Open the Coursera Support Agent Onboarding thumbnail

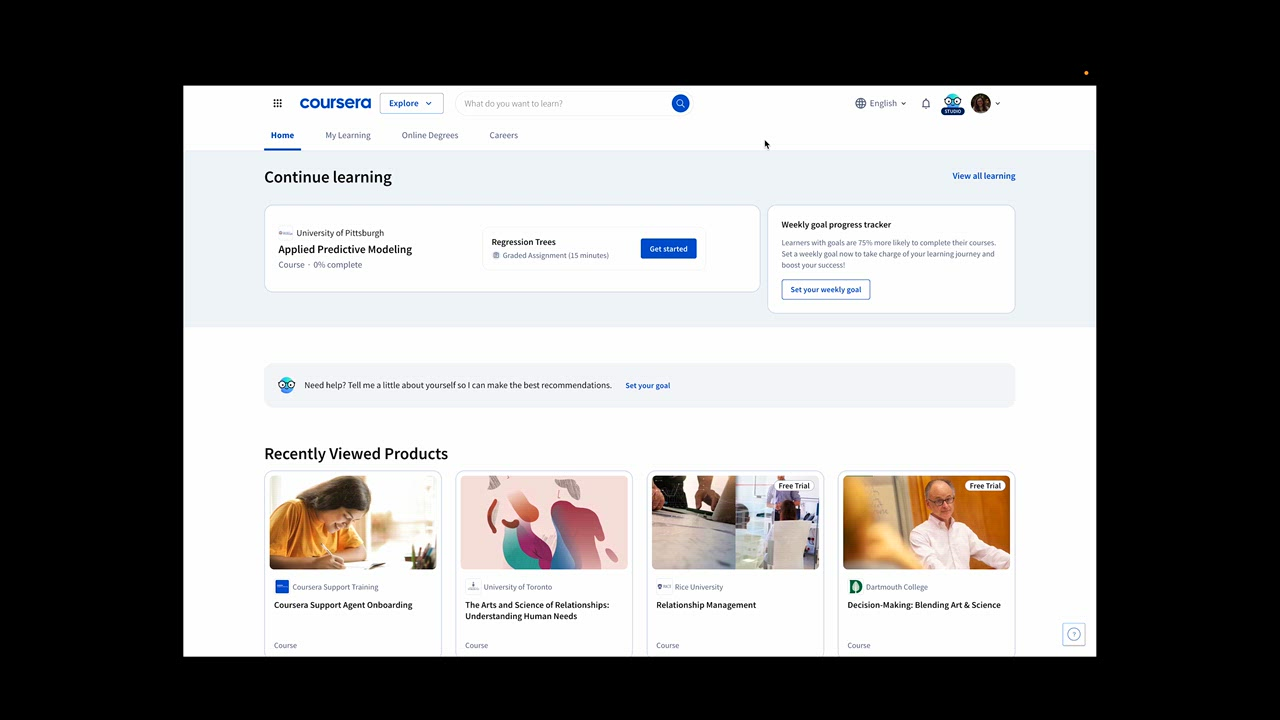353,522
